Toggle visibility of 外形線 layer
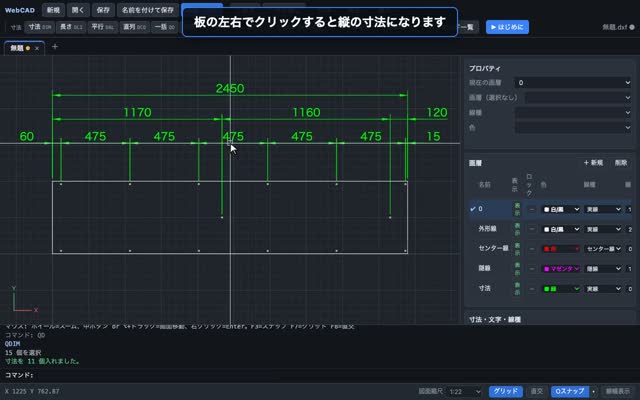640x400 pixels. [517, 229]
